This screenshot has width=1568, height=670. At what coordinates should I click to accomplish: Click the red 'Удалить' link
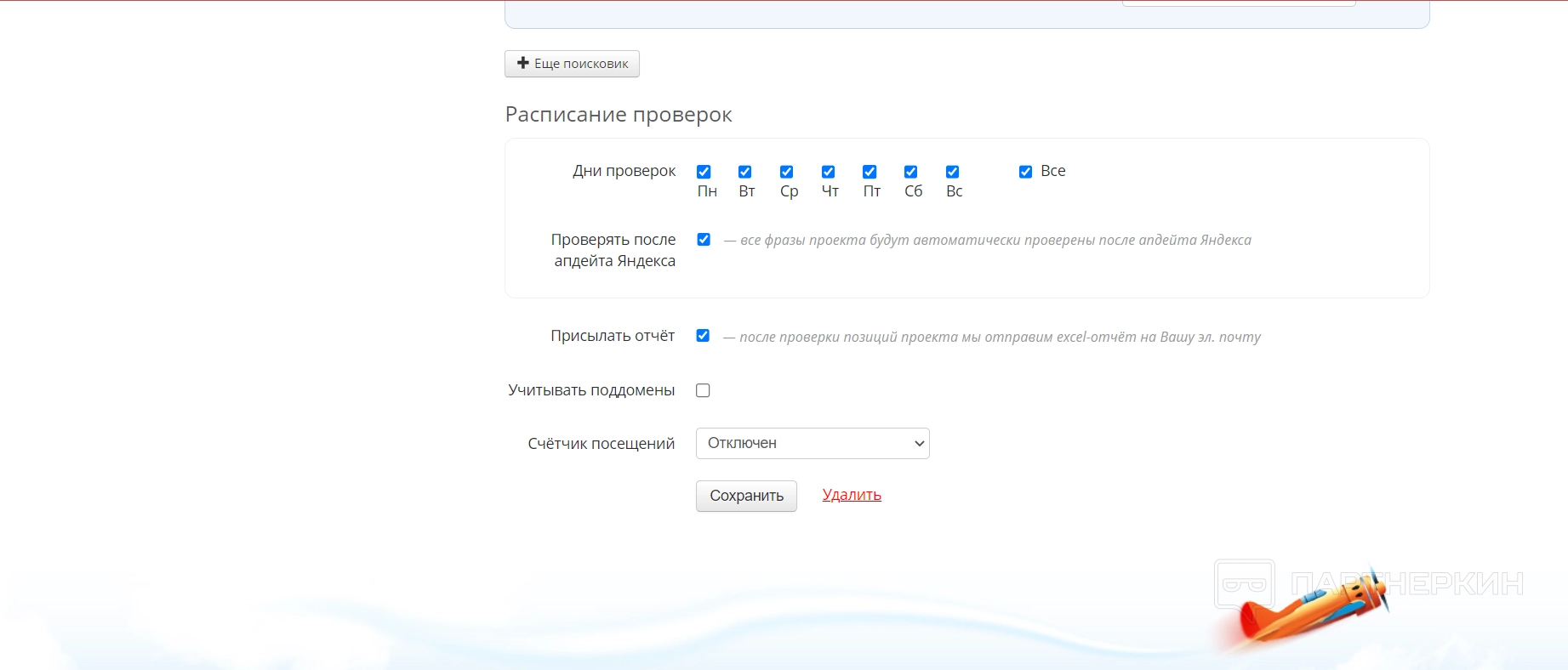tap(852, 495)
